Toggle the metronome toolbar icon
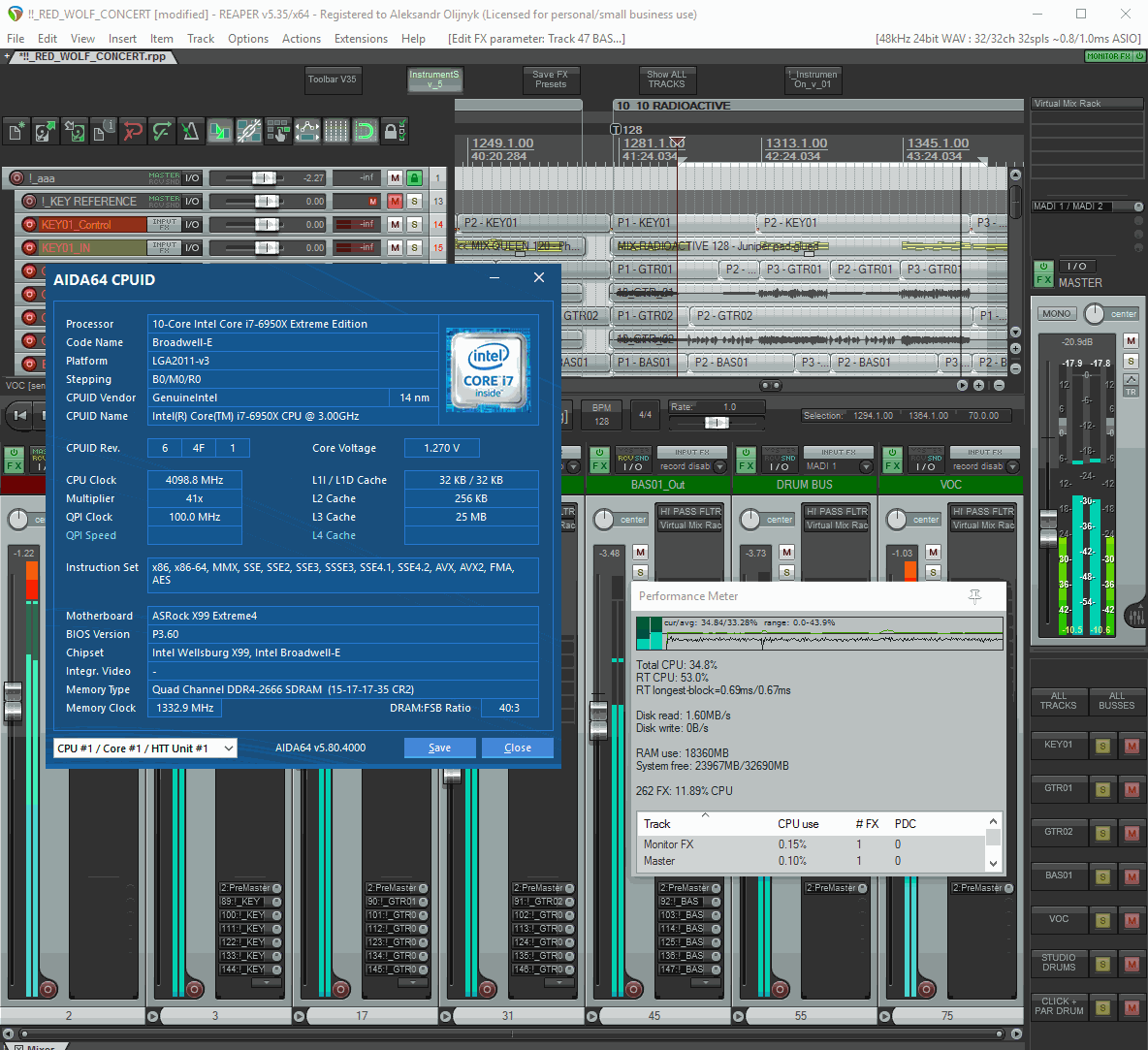1148x1050 pixels. point(190,131)
